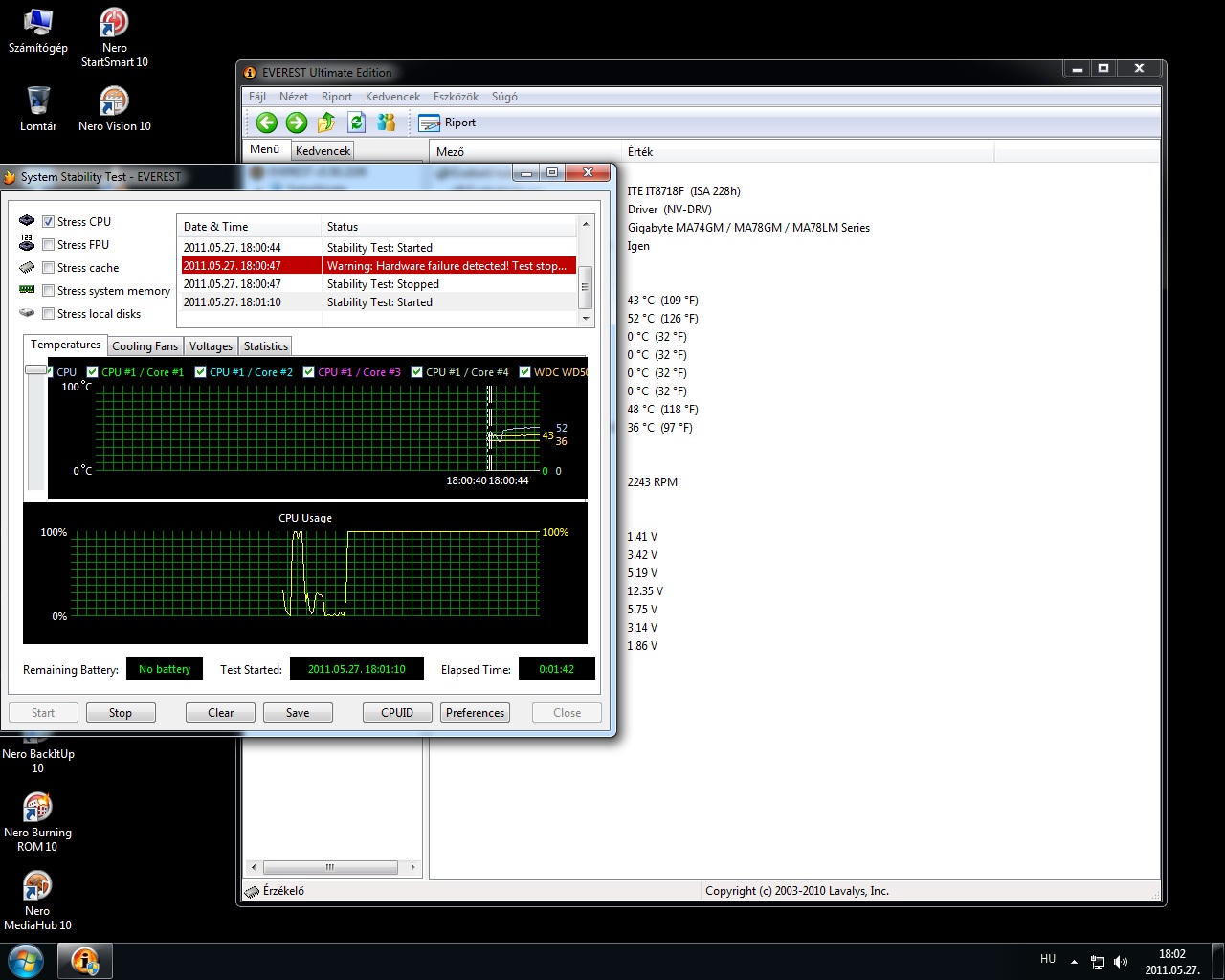1225x980 pixels.
Task: Select the Temperatures tab
Action: (x=65, y=345)
